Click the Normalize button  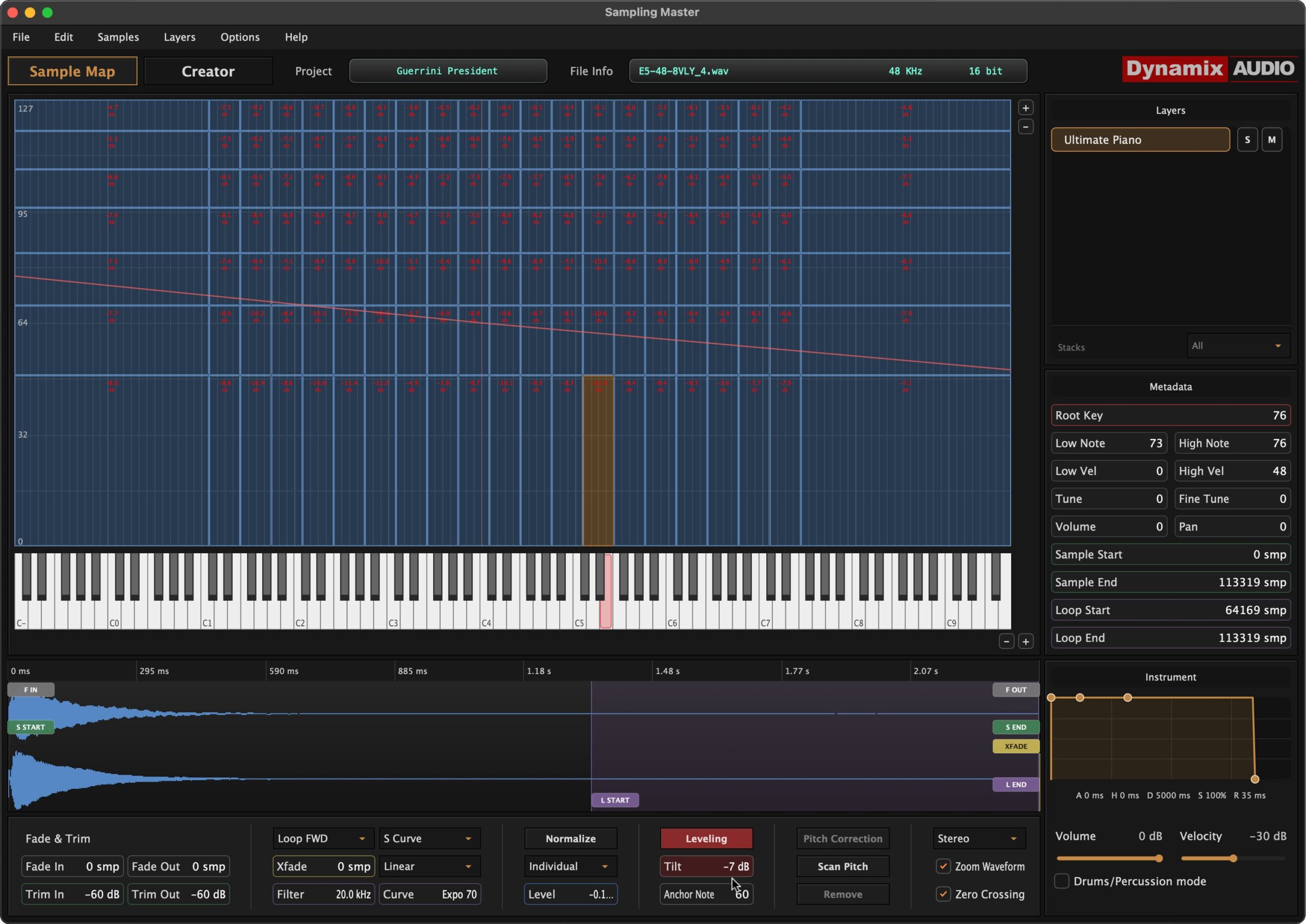point(570,838)
